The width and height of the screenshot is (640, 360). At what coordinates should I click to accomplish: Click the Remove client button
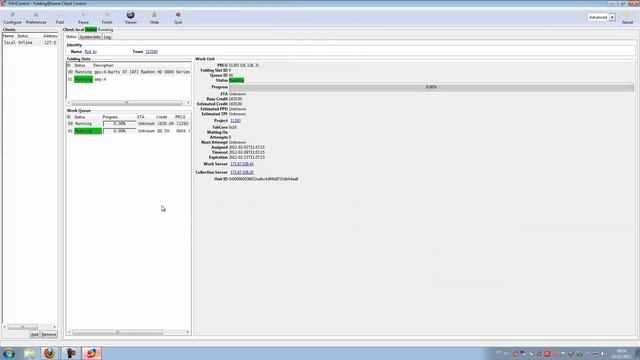click(x=49, y=334)
